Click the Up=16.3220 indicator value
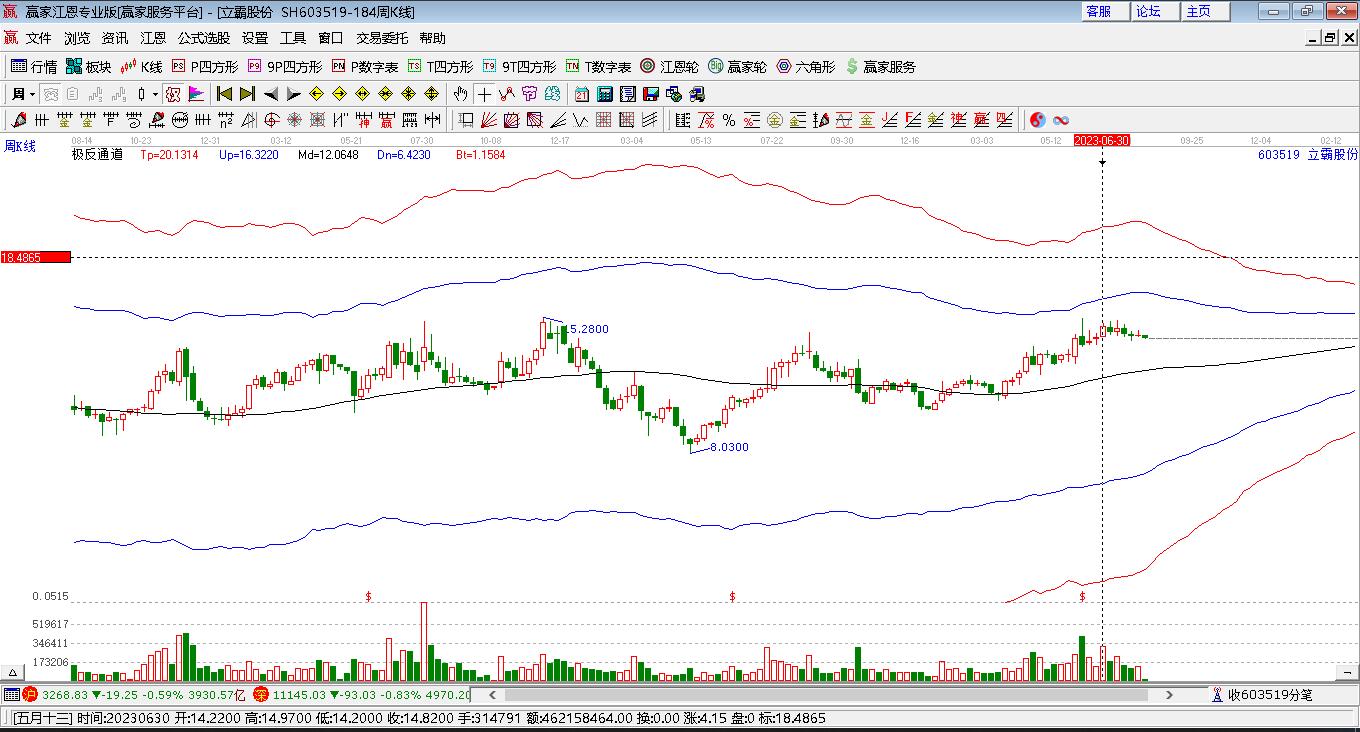Viewport: 1360px width, 732px height. pyautogui.click(x=249, y=155)
